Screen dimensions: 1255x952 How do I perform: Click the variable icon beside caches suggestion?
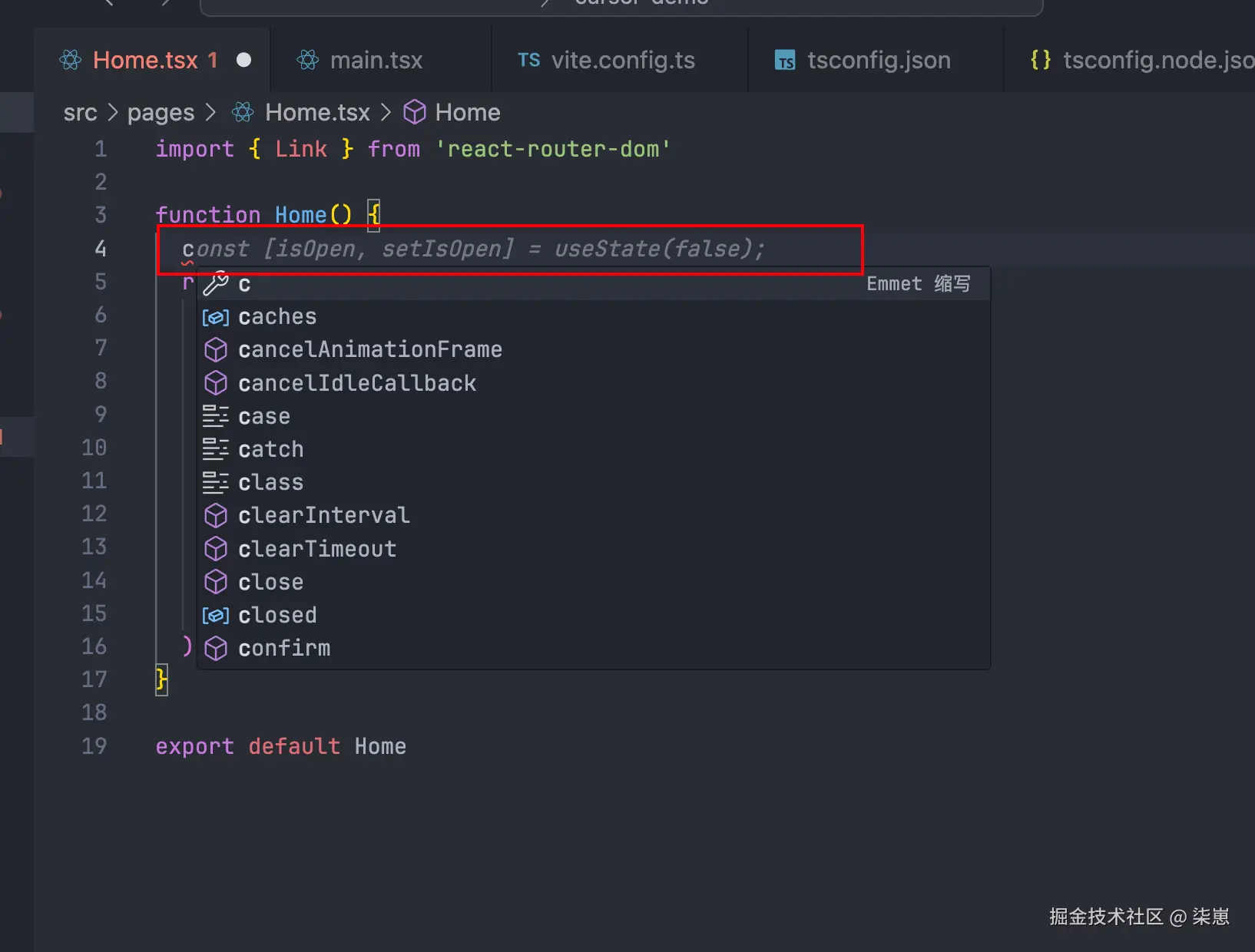(216, 317)
